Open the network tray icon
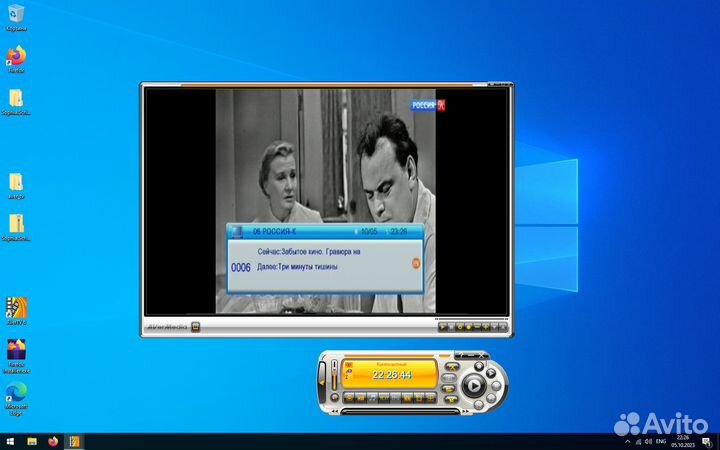The height and width of the screenshot is (450, 720). pos(638,442)
